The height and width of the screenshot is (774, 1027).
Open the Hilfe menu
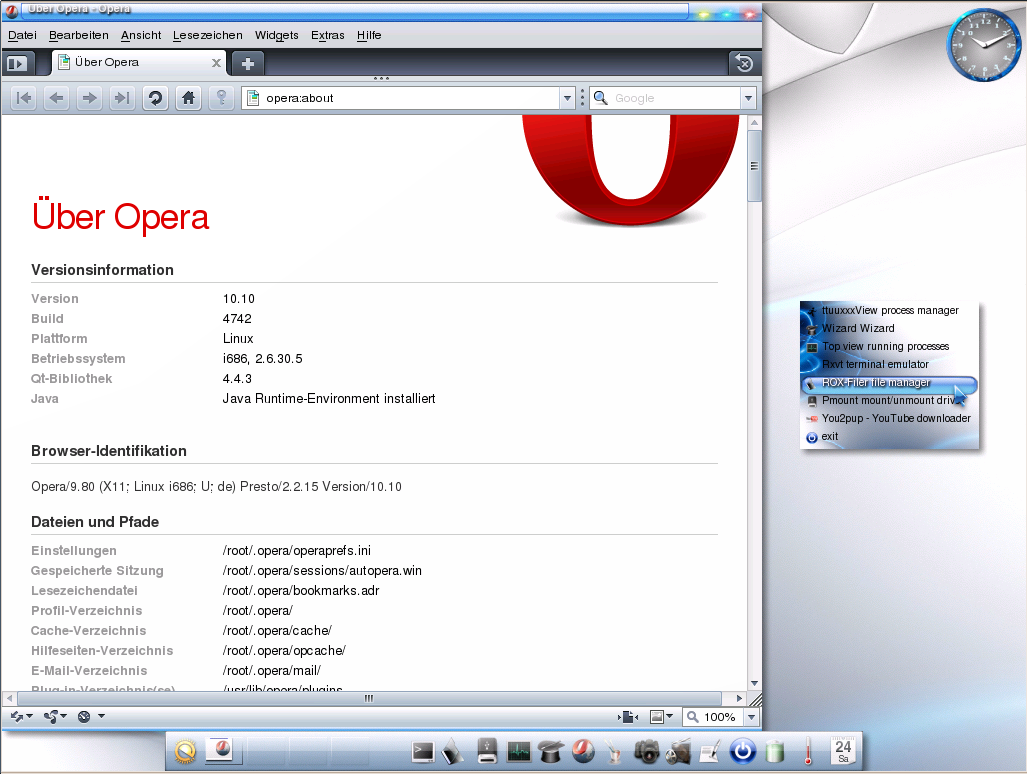click(369, 35)
